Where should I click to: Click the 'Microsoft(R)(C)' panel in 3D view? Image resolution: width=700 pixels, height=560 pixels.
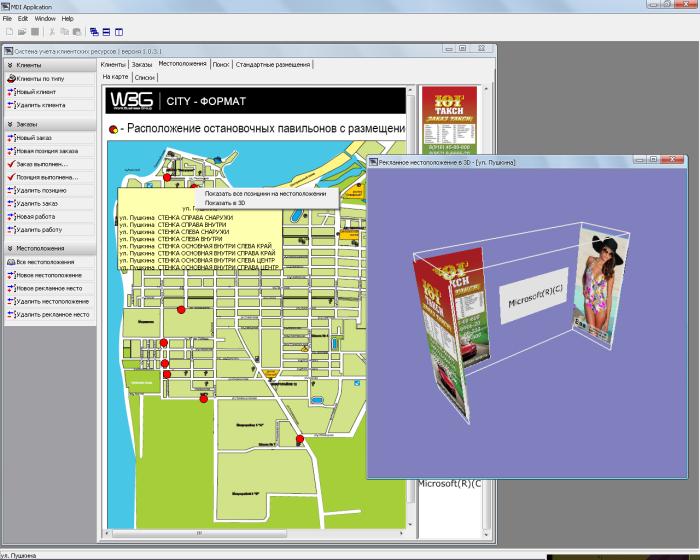point(534,295)
